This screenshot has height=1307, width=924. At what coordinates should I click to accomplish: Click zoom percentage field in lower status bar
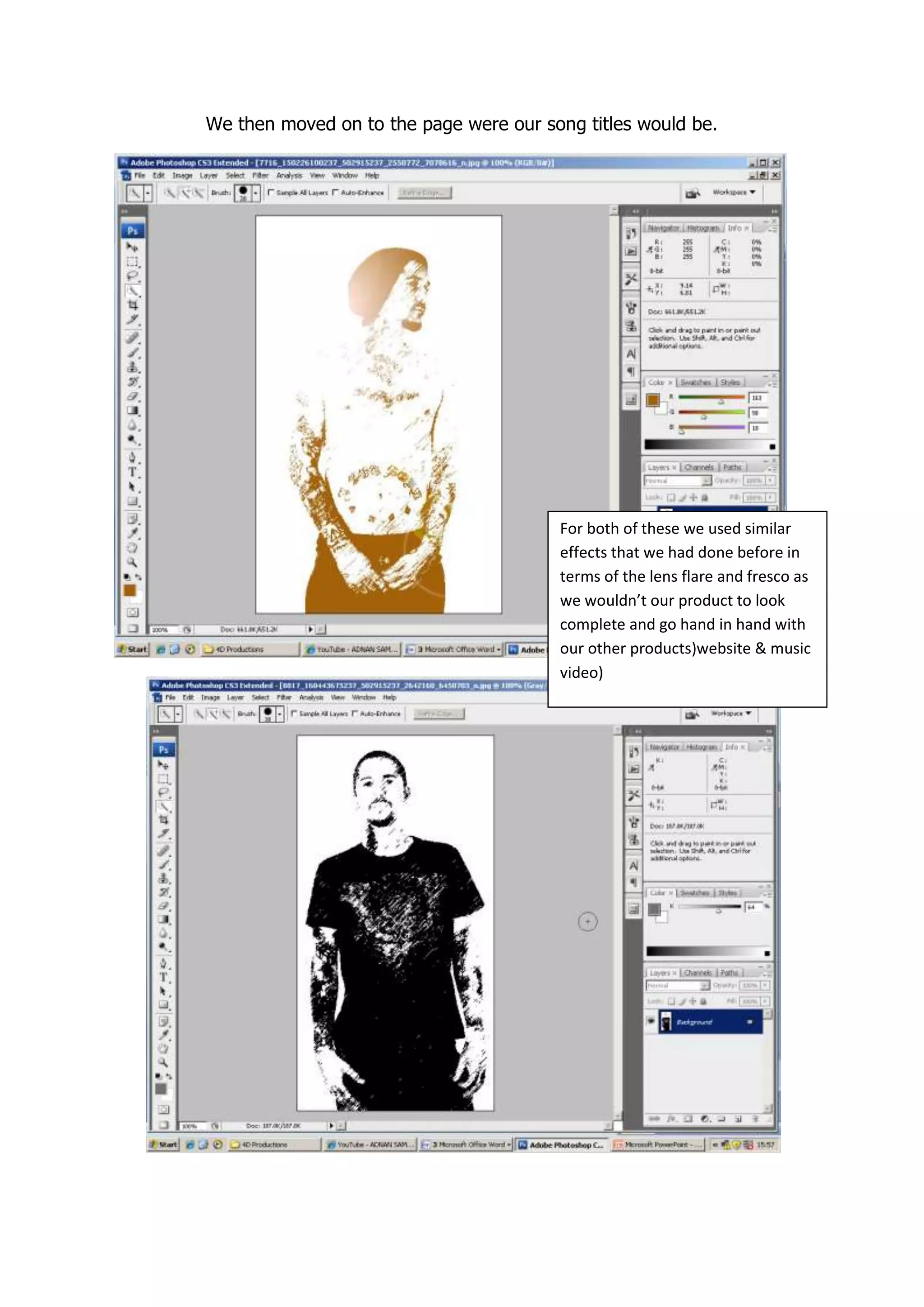click(x=194, y=1126)
